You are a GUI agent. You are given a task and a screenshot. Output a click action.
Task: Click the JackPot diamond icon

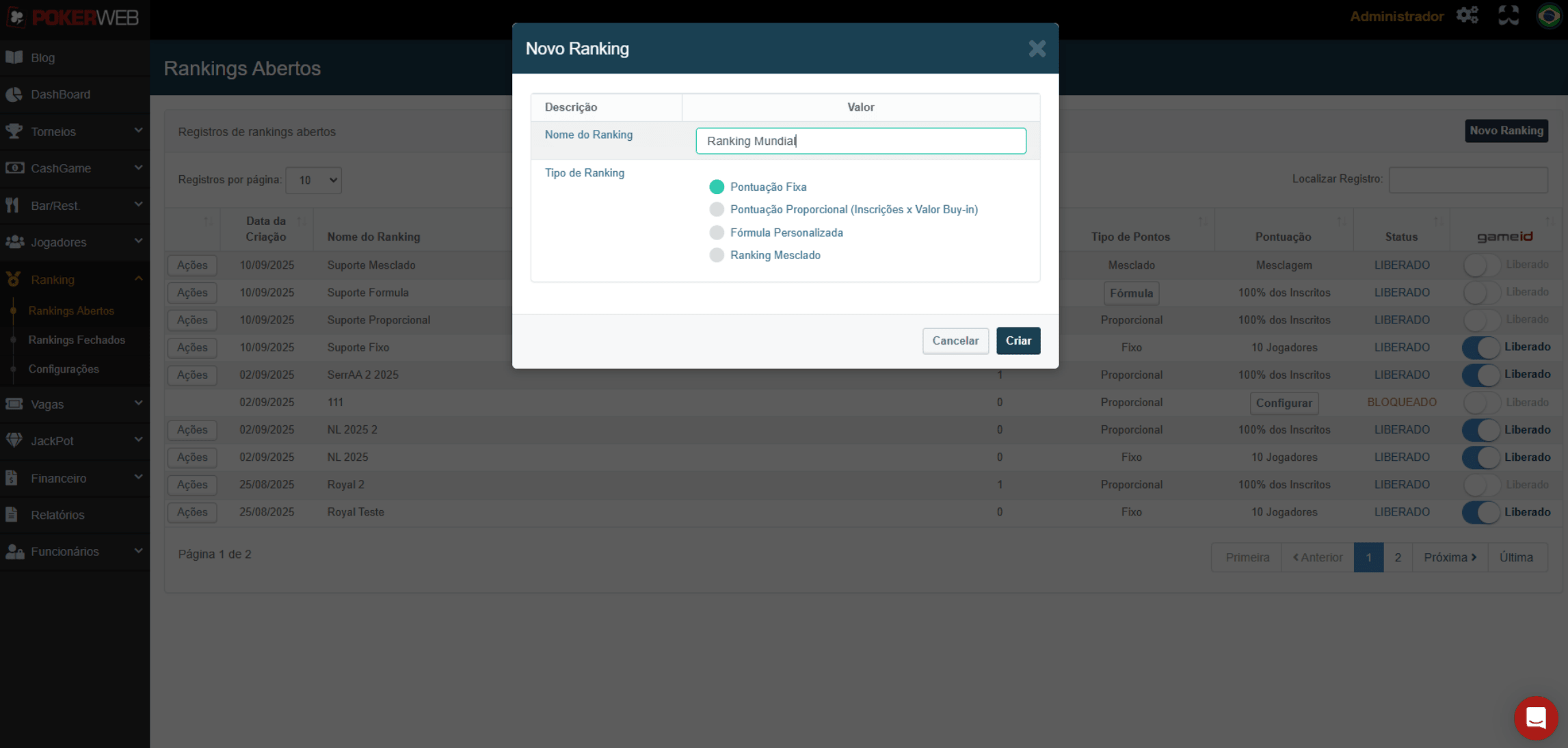coord(14,441)
